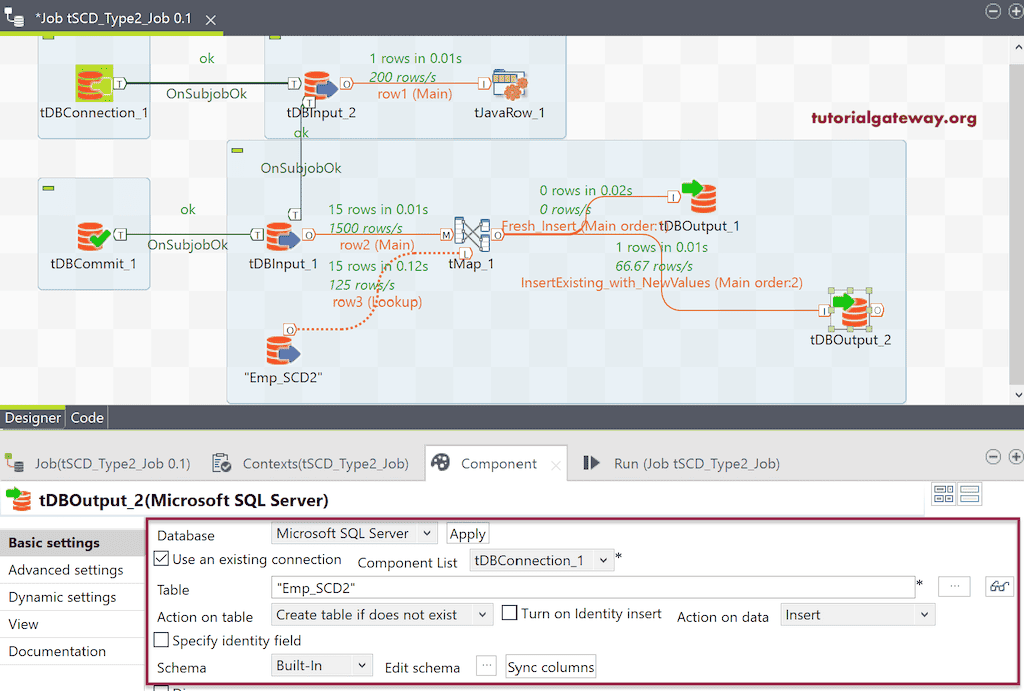The image size is (1024, 691).
Task: Uncheck Use an existing connection
Action: tap(161, 559)
